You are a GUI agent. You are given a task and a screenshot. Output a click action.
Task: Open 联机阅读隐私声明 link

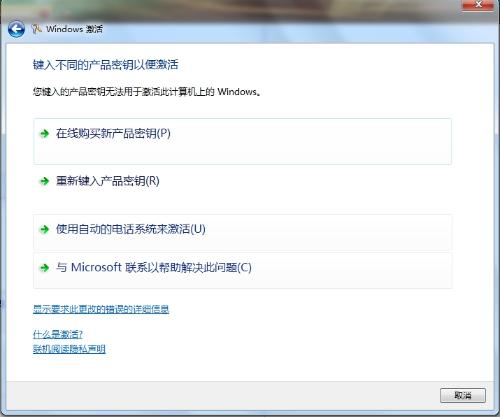coord(69,349)
